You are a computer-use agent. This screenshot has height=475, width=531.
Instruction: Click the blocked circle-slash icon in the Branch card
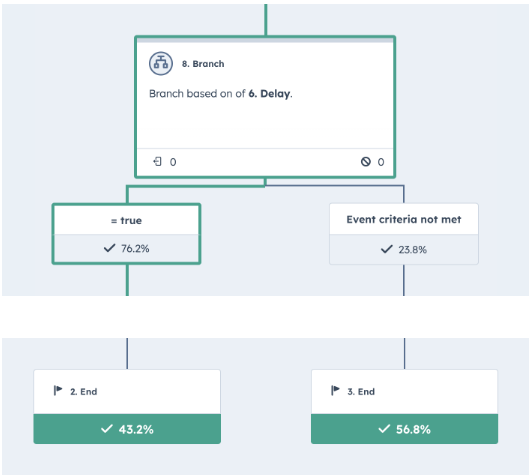tap(366, 161)
